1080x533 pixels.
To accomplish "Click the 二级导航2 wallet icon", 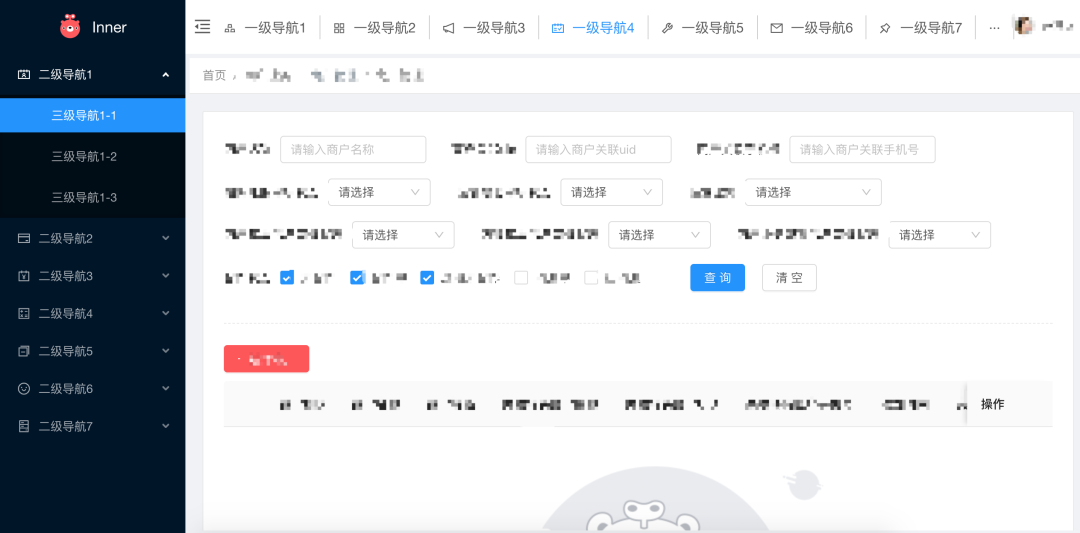I will tap(23, 238).
